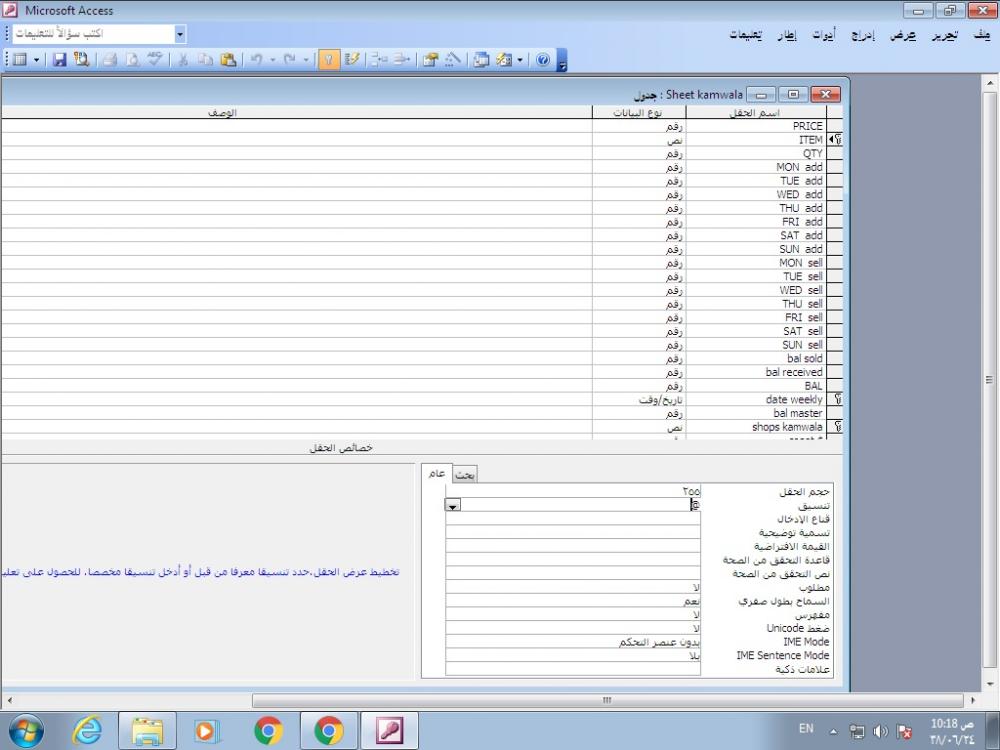Click the help question input box
Image resolution: width=1000 pixels, height=750 pixels.
[94, 34]
